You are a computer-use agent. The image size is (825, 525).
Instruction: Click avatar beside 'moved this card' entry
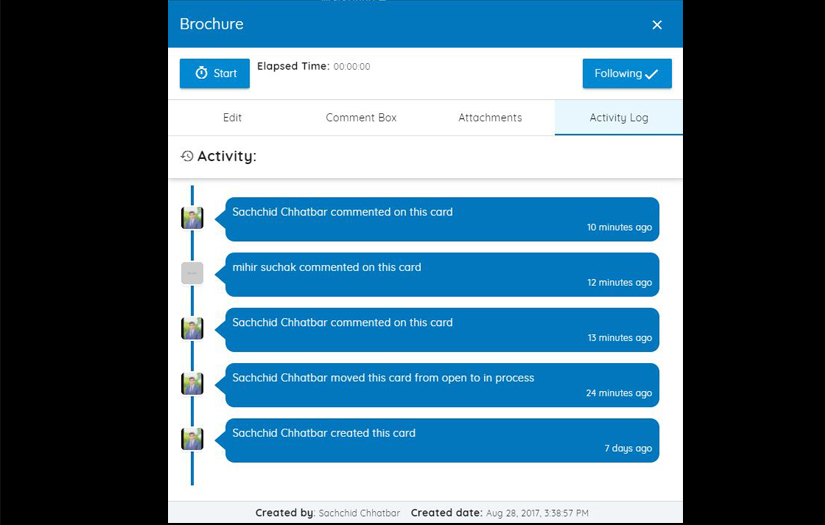tap(192, 383)
